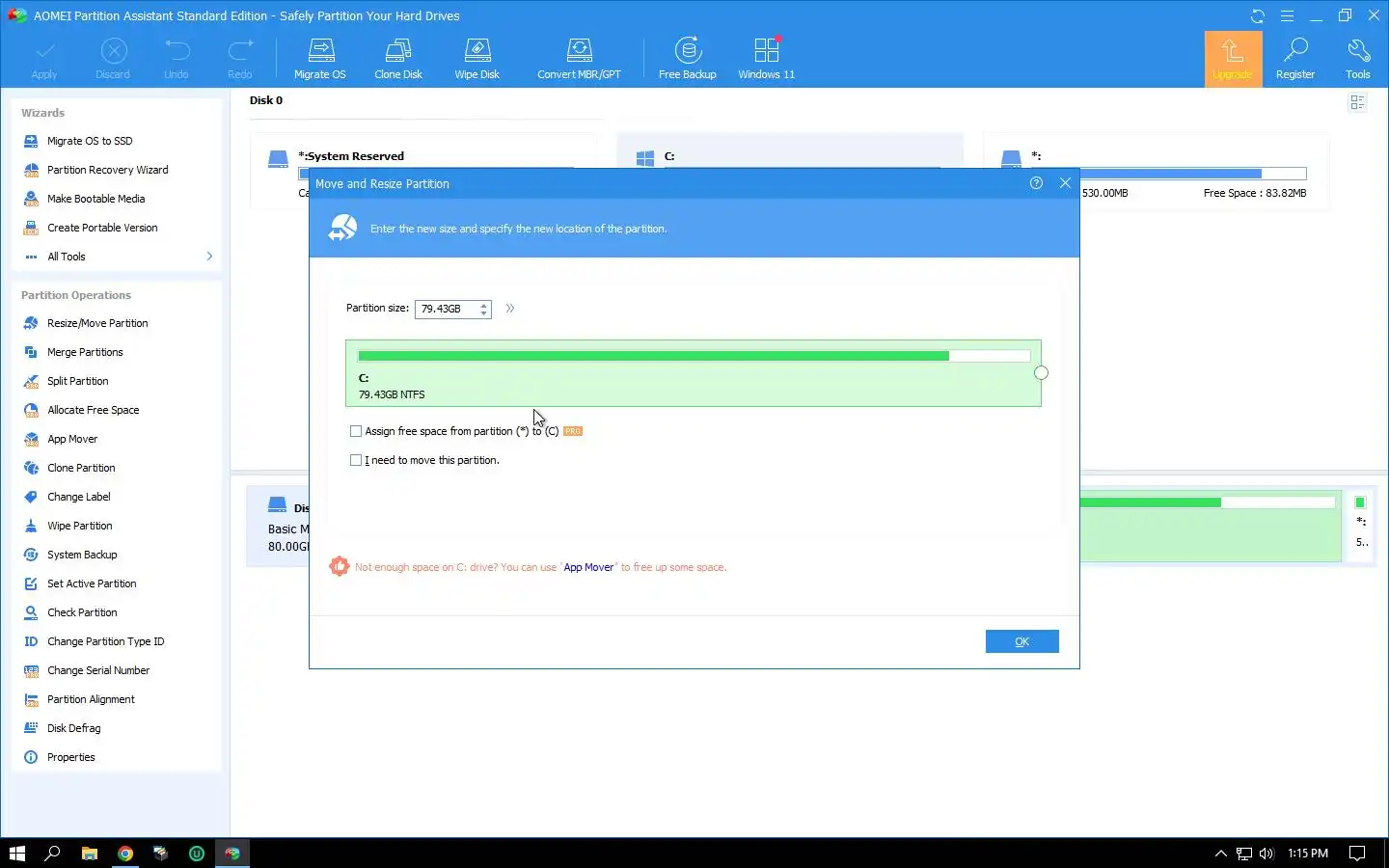1389x868 pixels.
Task: Confirm dialog with OK button
Action: click(1022, 641)
